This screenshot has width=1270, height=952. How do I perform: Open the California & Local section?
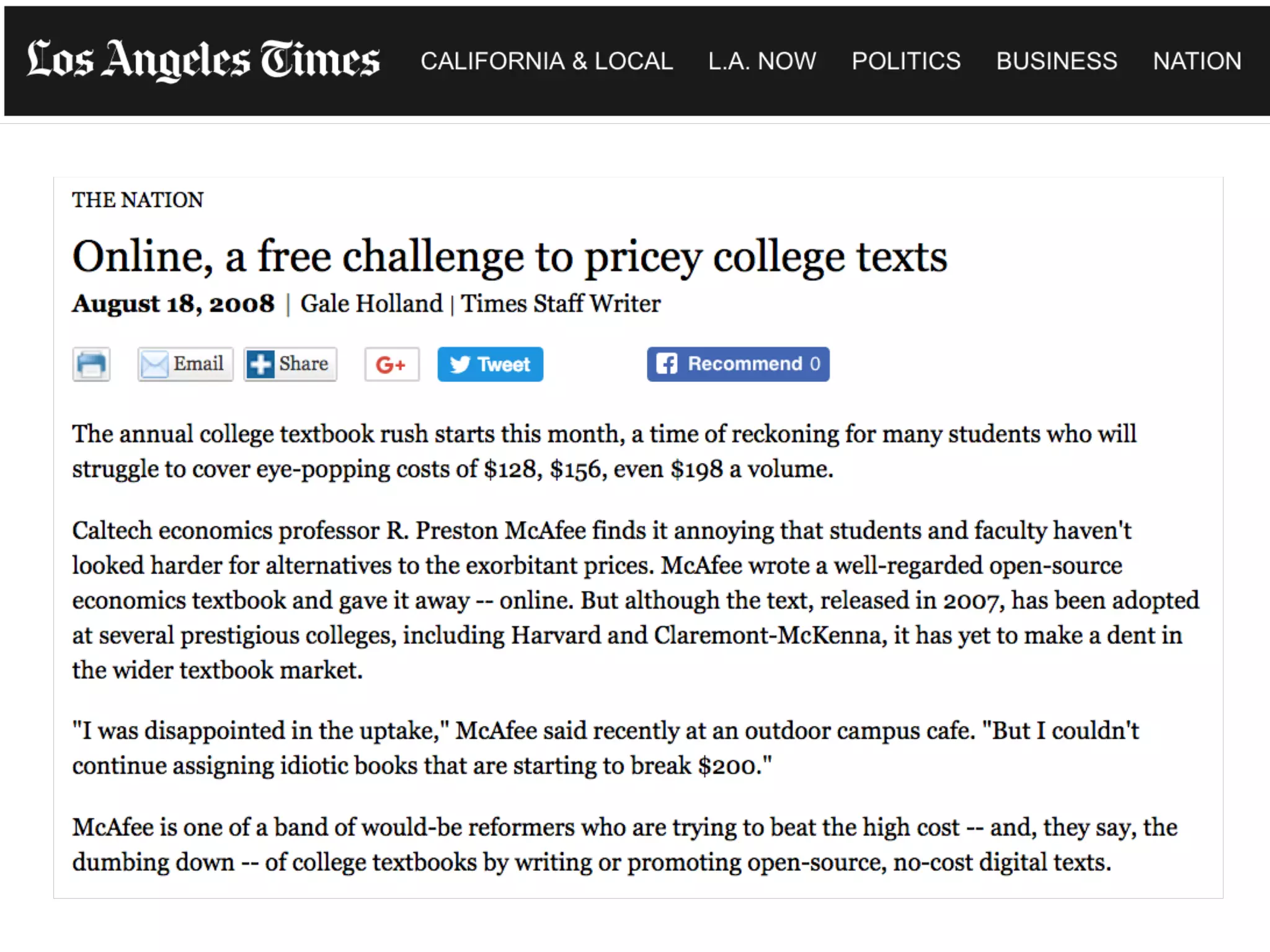tap(546, 61)
